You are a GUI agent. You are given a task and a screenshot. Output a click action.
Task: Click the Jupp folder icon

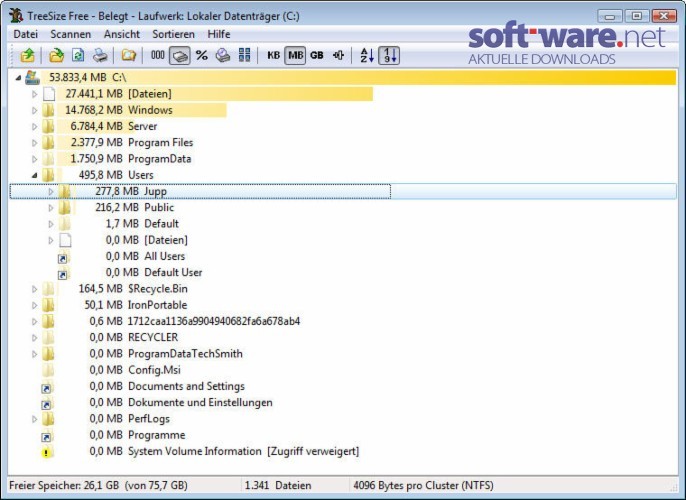point(65,191)
